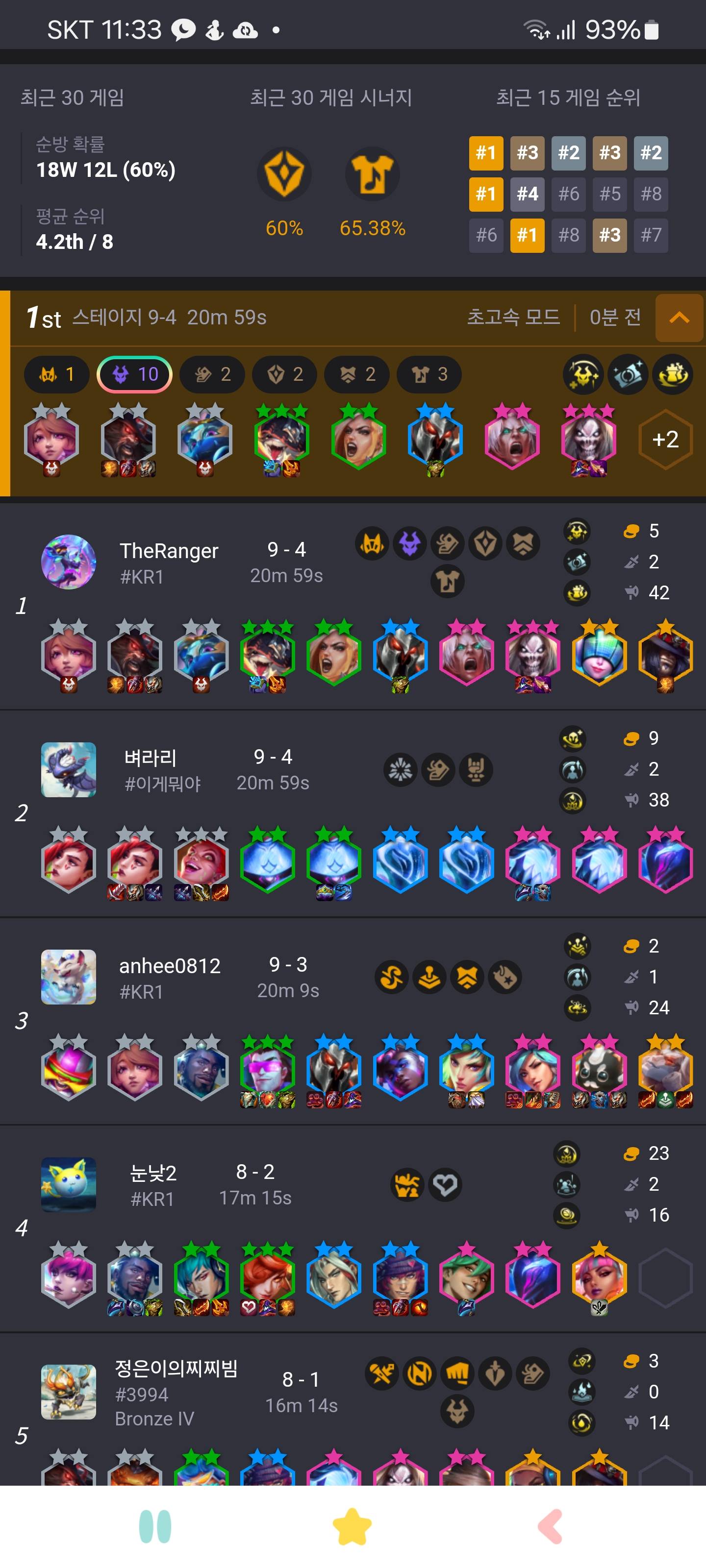706x1568 pixels.
Task: Tap the yellow star favorite icon
Action: (352, 1527)
